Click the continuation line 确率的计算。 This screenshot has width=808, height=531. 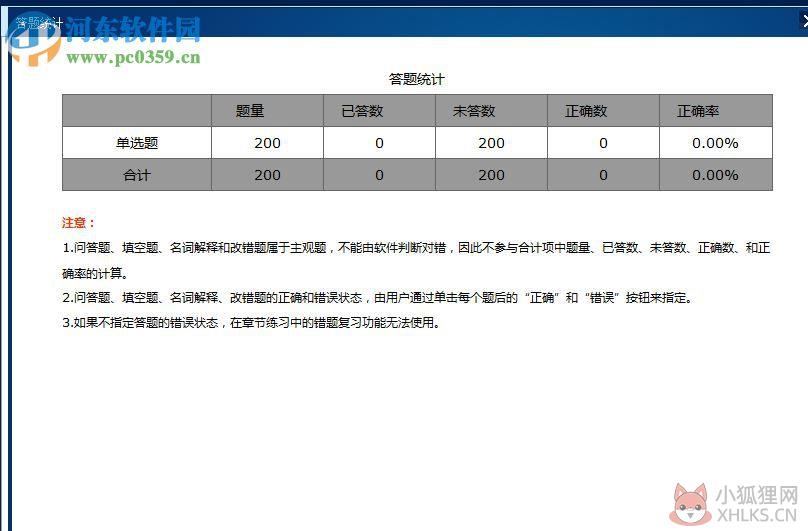(95, 273)
